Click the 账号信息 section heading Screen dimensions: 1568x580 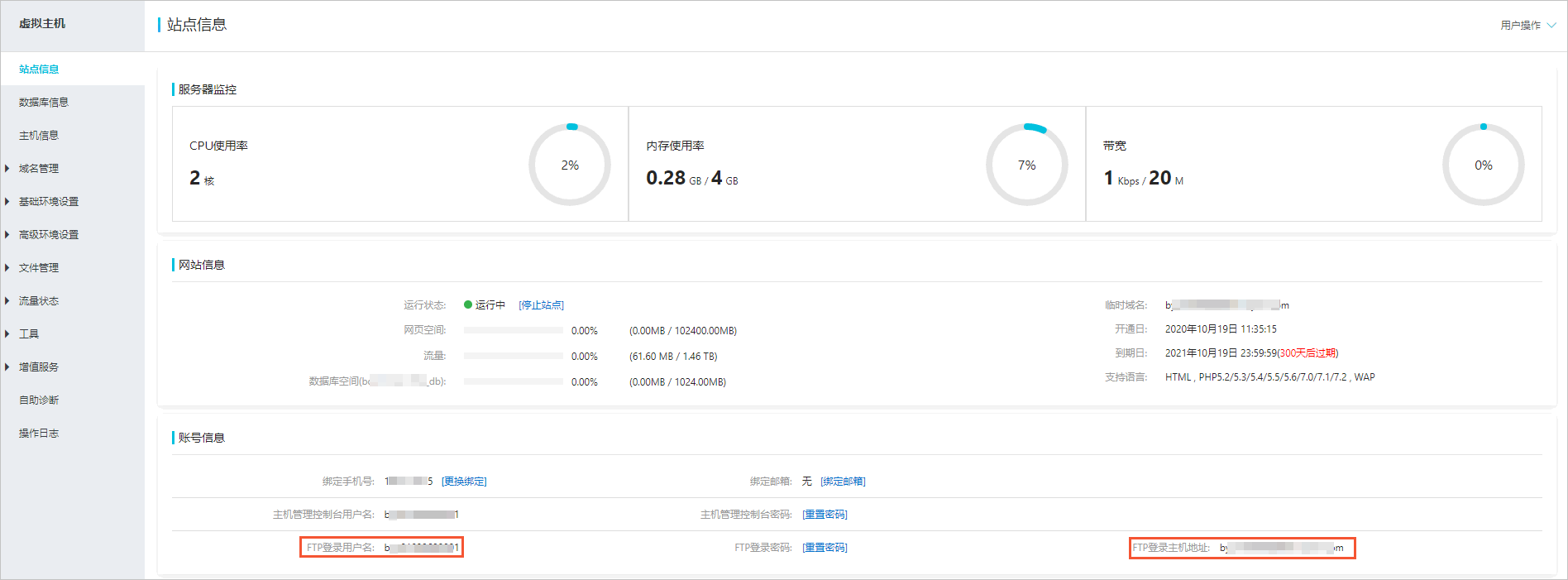pyautogui.click(x=202, y=438)
